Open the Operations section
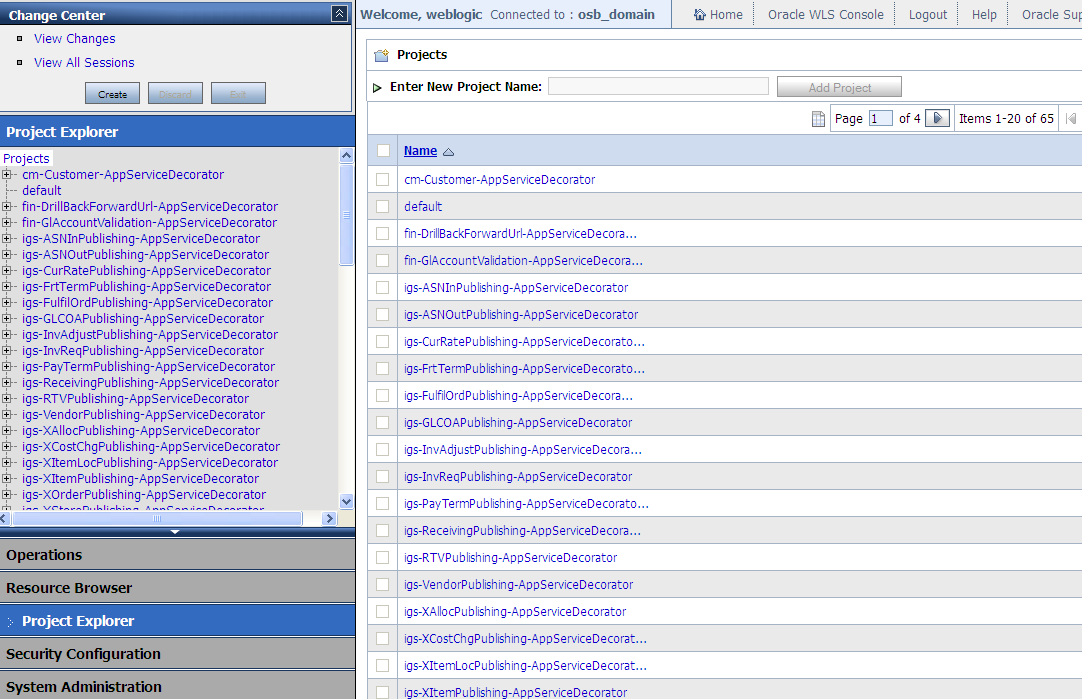This screenshot has height=699, width=1082. [x=177, y=555]
